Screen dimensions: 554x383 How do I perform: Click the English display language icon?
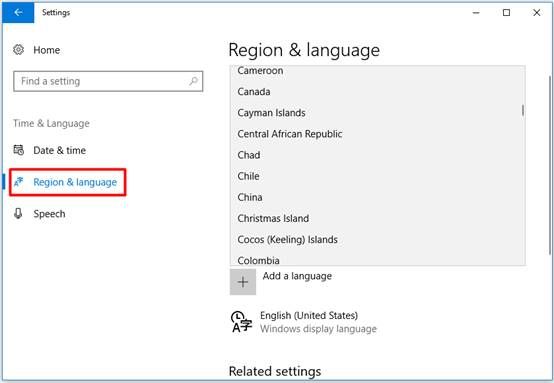[241, 322]
